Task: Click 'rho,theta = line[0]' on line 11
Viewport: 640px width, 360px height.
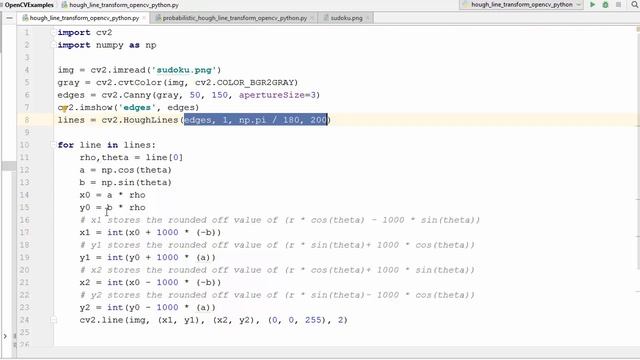Action: (131, 158)
